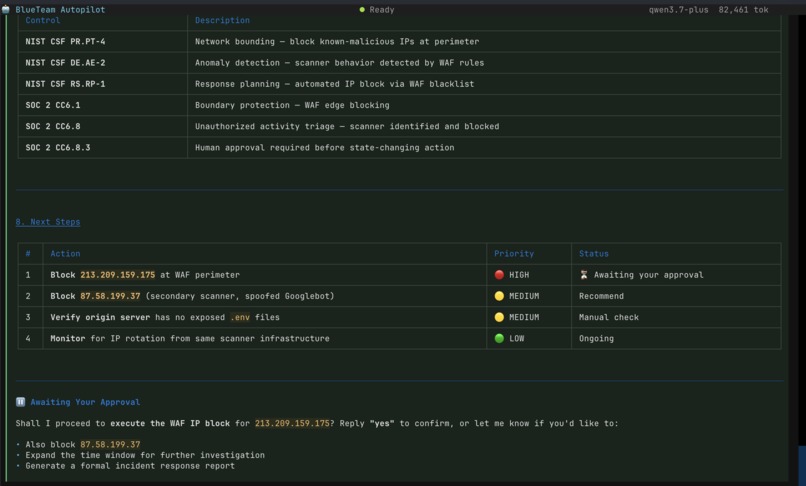Click the 82,461 tok counter
The image size is (806, 486).
point(743,10)
